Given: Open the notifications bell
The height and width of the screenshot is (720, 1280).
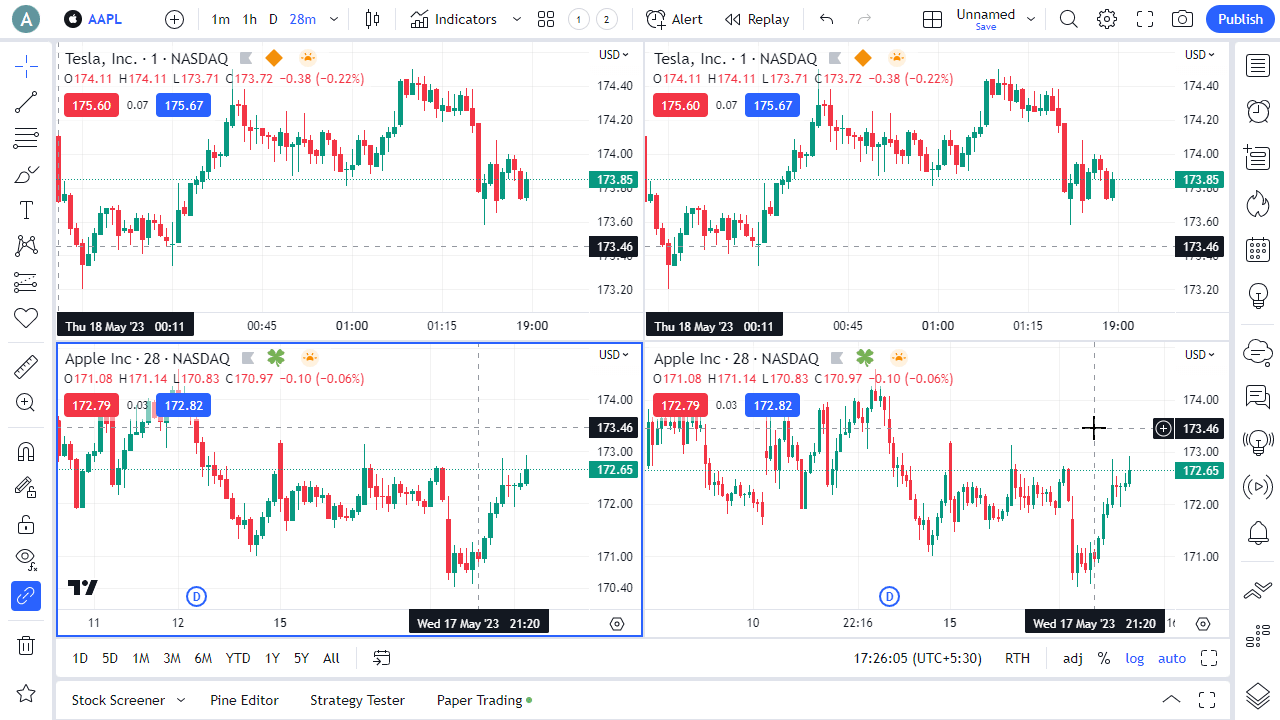Looking at the screenshot, I should coord(1257,533).
